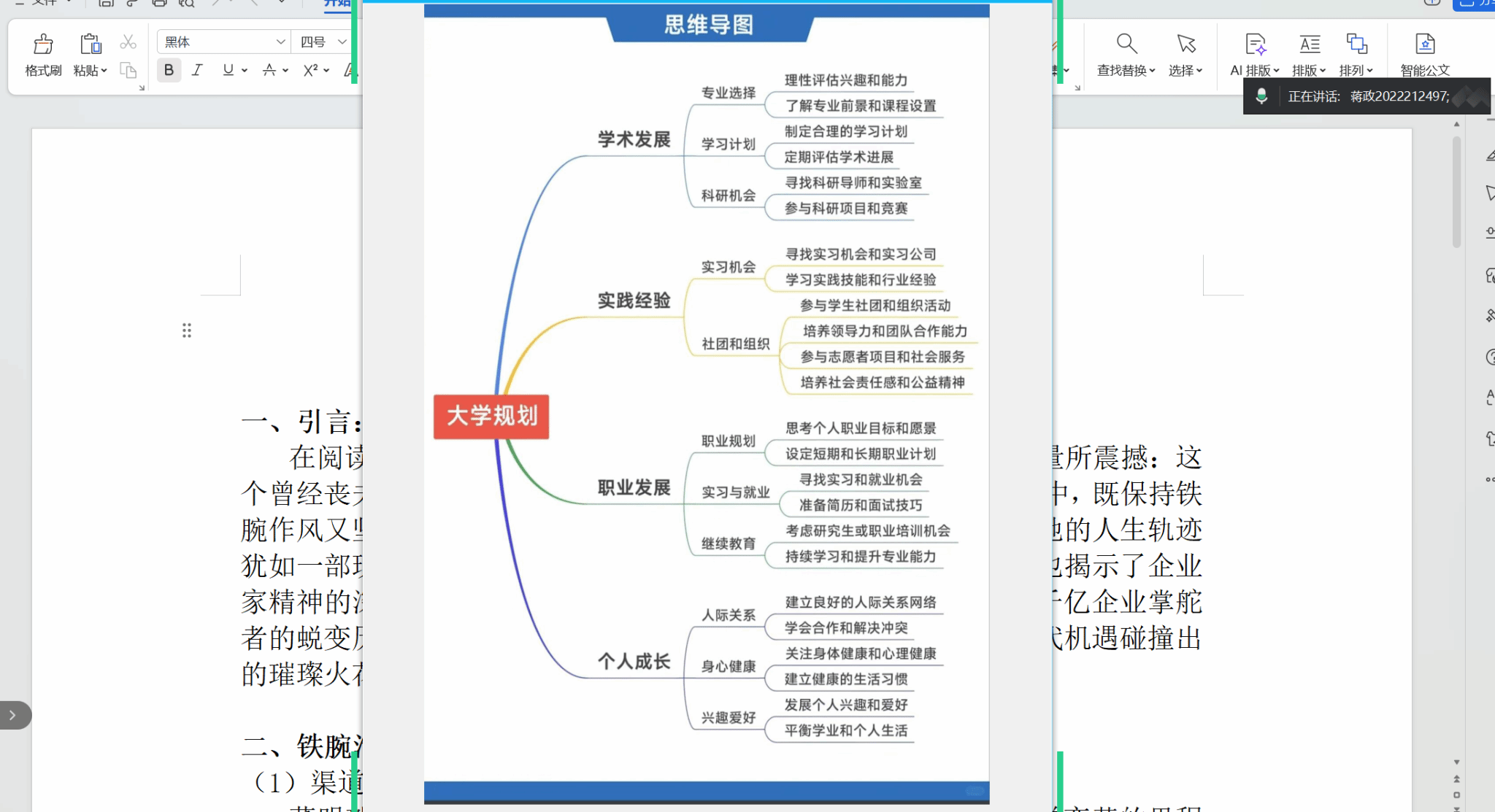Click the paragraph drag handle dots
Viewport: 1495px width, 812px height.
click(x=187, y=330)
